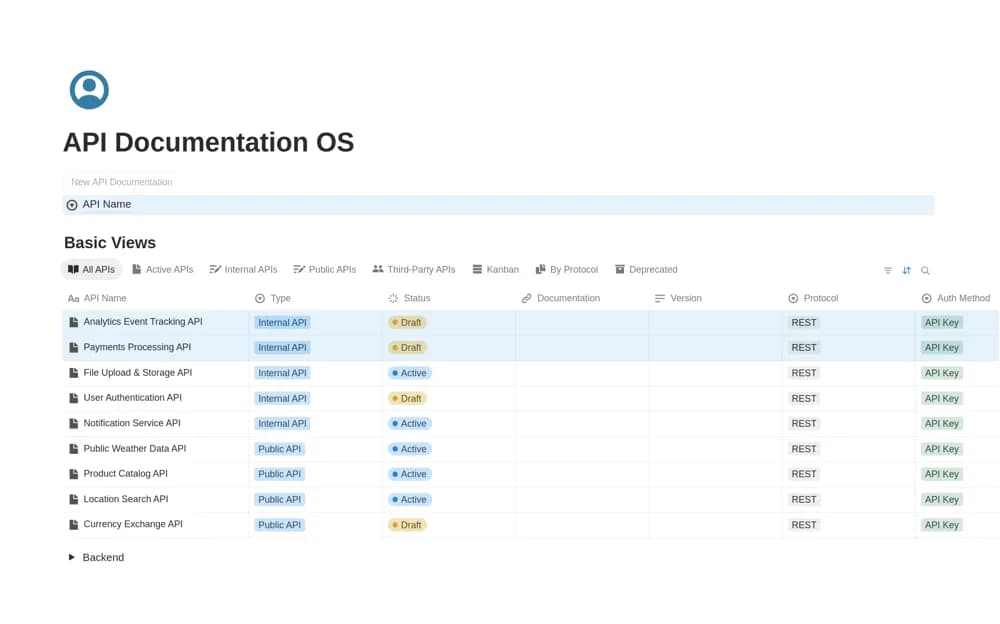
Task: Click the page icon of File Upload & Storage API
Action: click(73, 373)
